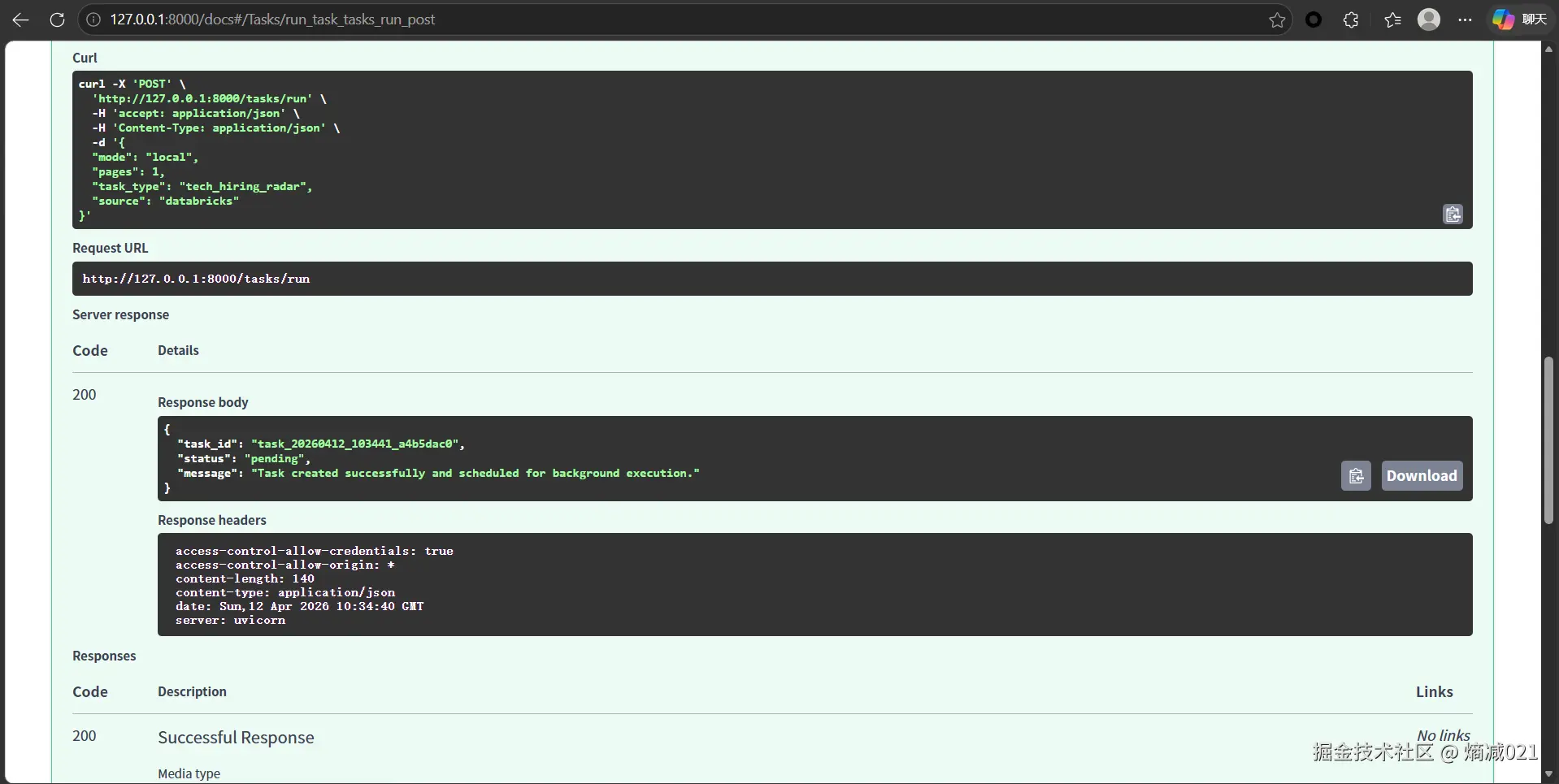Click the scroll-up arrow on the scrollbar
The width and height of the screenshot is (1559, 784).
(1548, 50)
